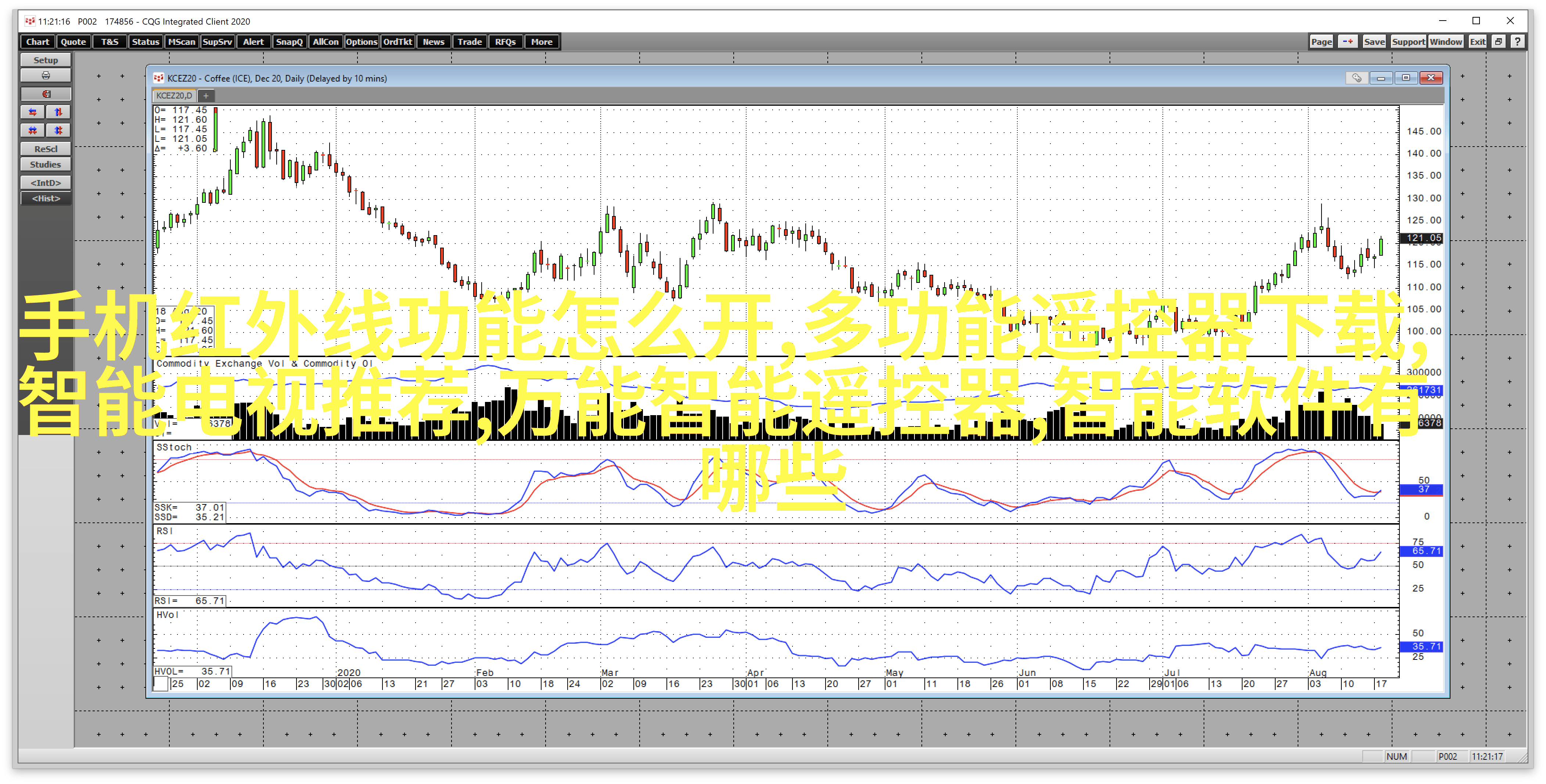Open help with the question mark button
The width and height of the screenshot is (1546, 784).
(1517, 42)
